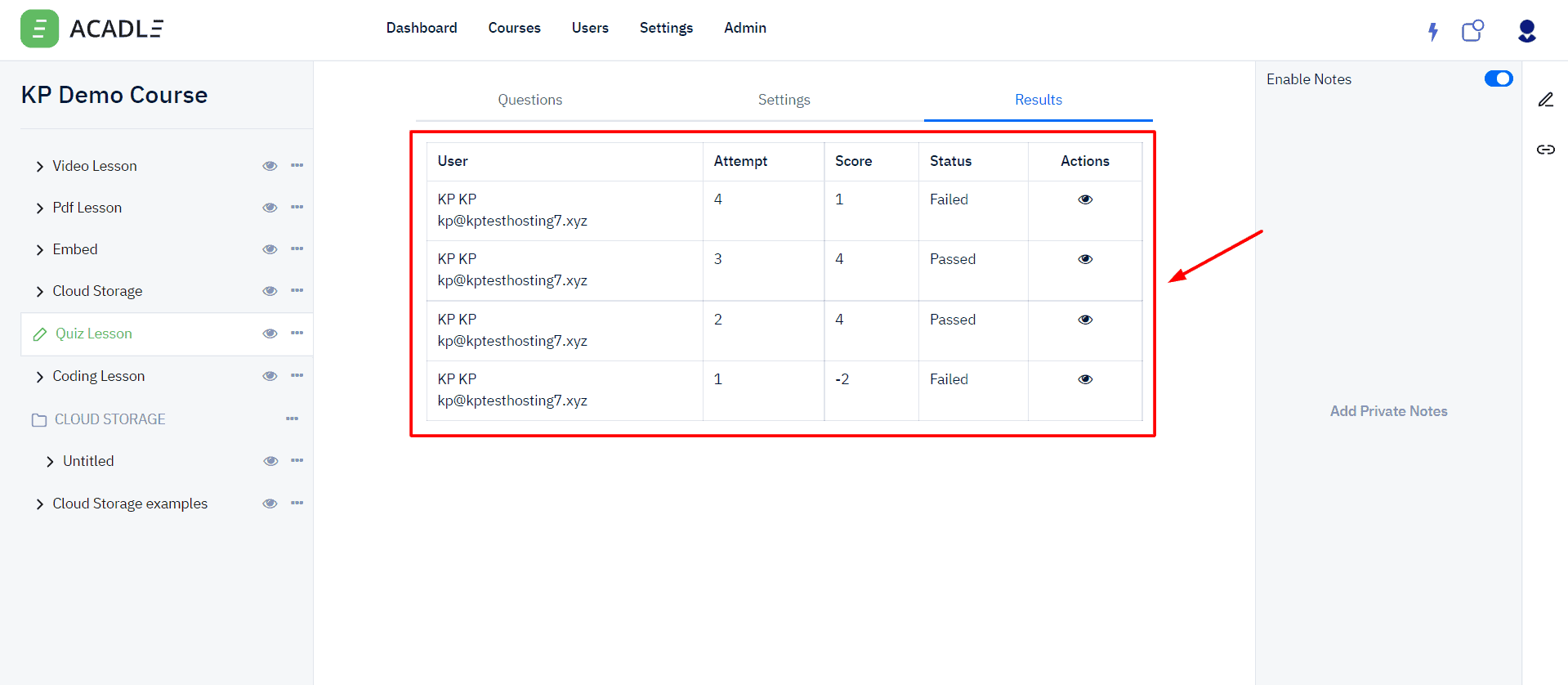This screenshot has height=685, width=1568.
Task: Click the link icon on right rail
Action: pyautogui.click(x=1545, y=150)
